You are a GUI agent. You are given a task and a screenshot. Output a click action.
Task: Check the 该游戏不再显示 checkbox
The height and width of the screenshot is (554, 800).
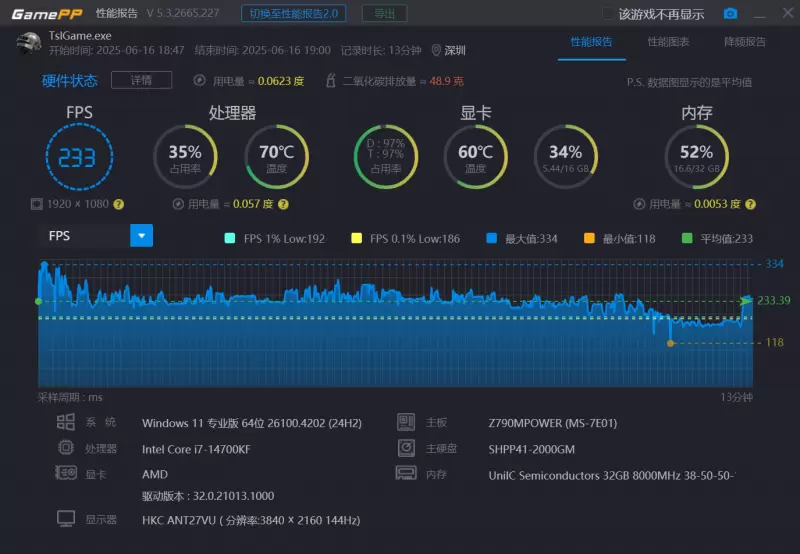(x=608, y=14)
